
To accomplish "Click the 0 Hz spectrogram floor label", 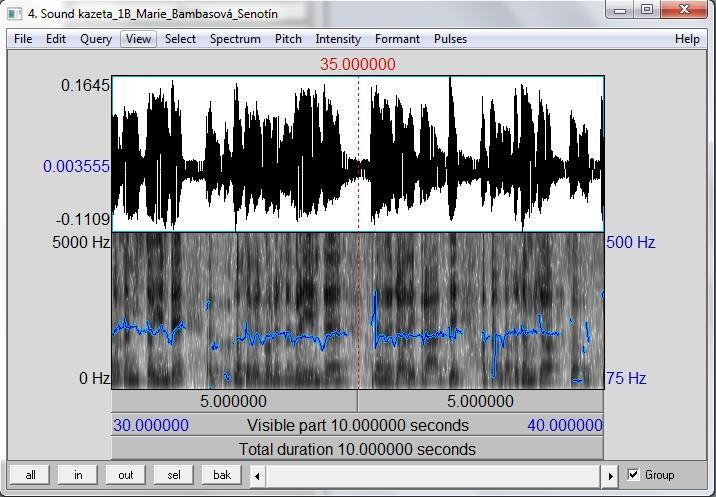I will coord(95,378).
